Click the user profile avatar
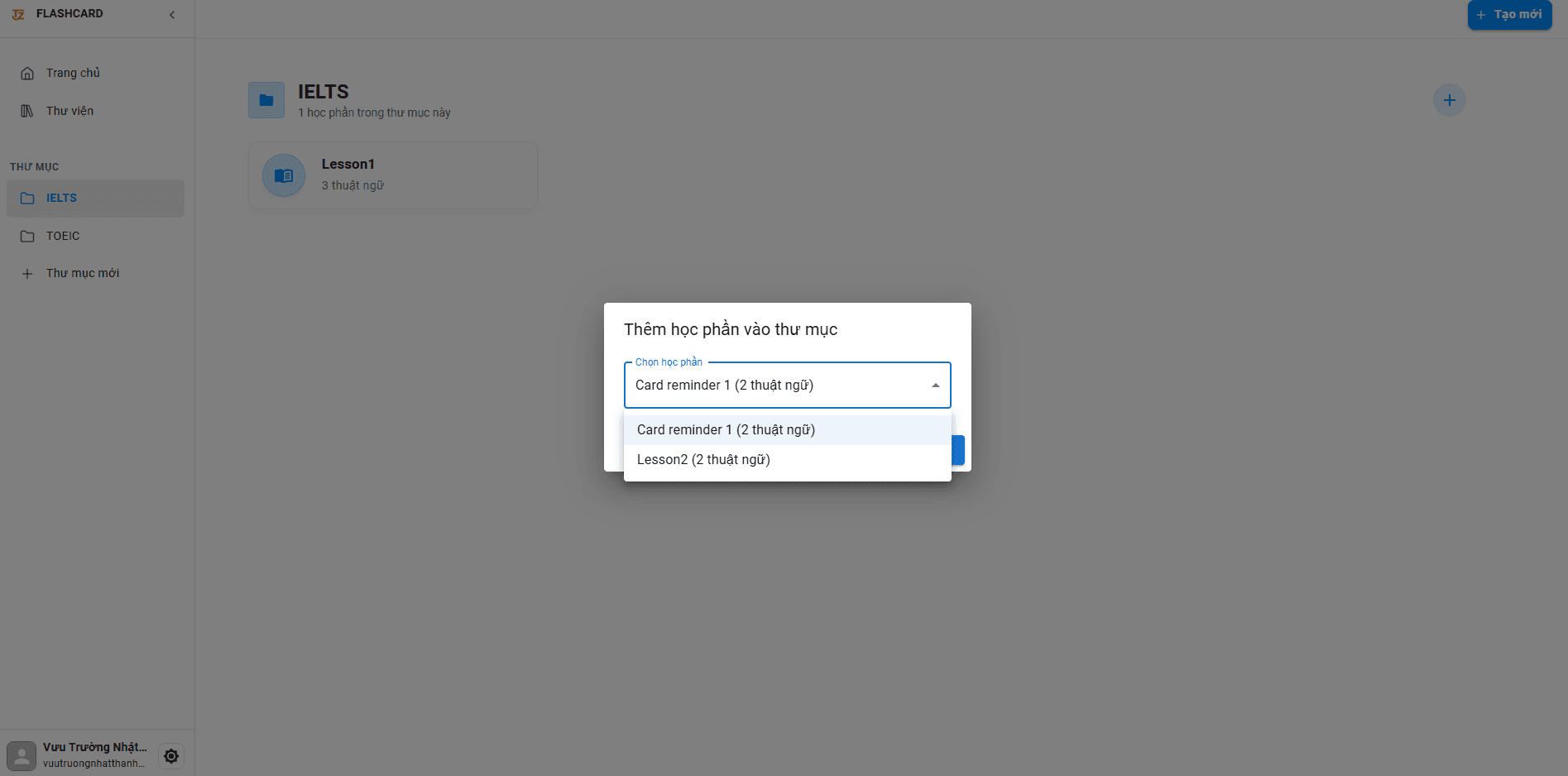Screen dimensions: 1568x776 point(22,755)
